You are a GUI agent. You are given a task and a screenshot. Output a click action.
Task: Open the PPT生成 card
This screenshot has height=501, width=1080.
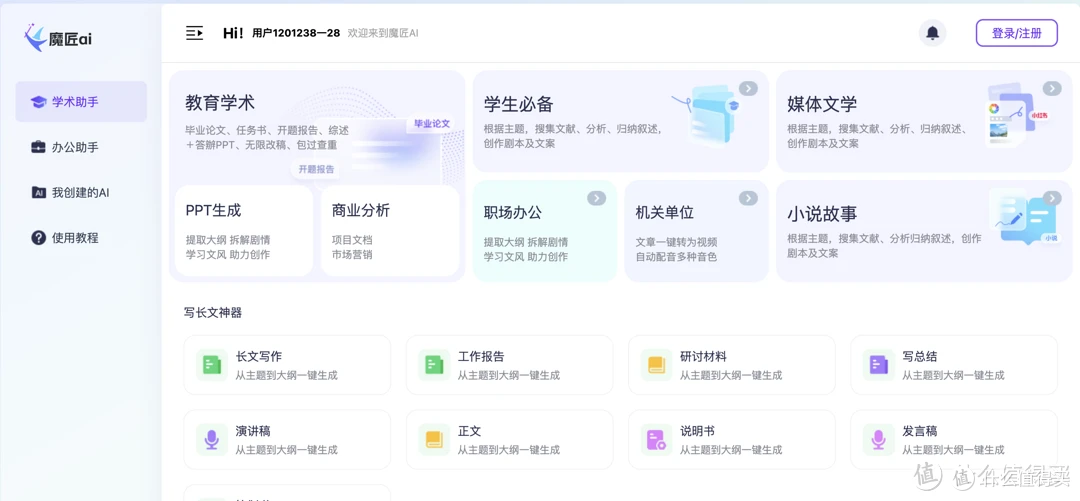pyautogui.click(x=244, y=231)
